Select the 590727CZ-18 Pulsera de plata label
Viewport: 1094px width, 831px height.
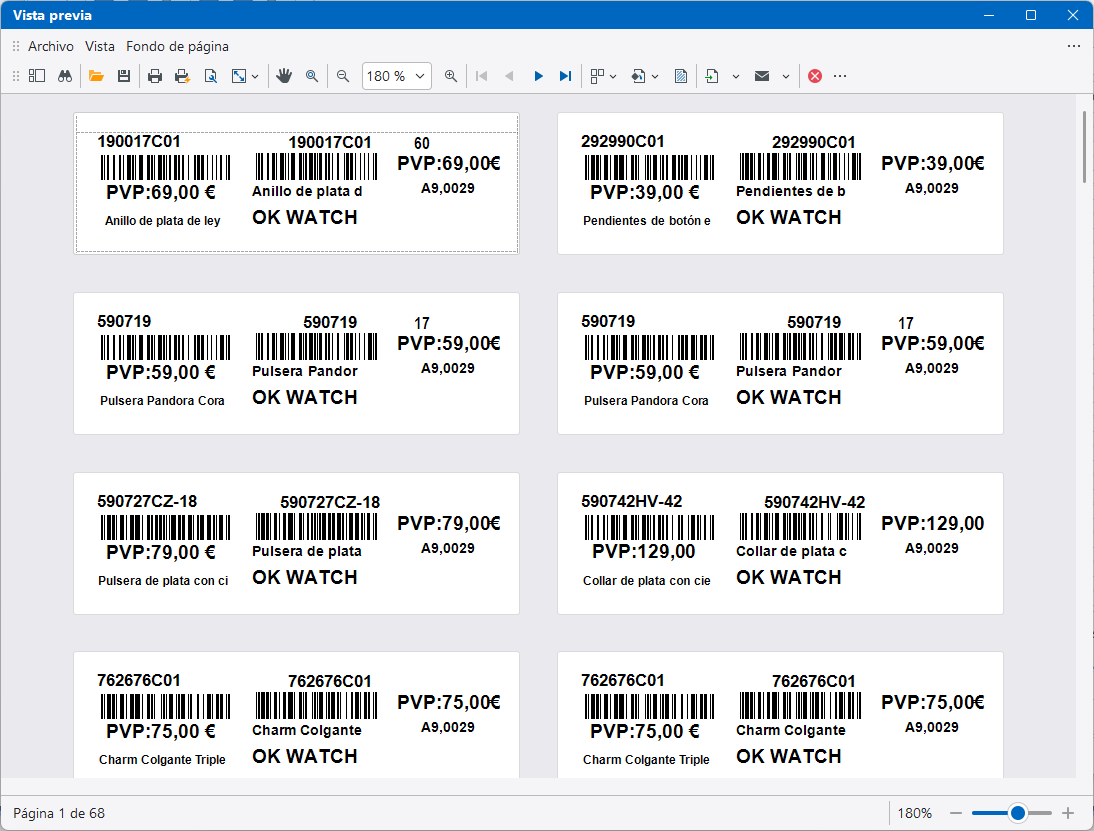pos(297,544)
